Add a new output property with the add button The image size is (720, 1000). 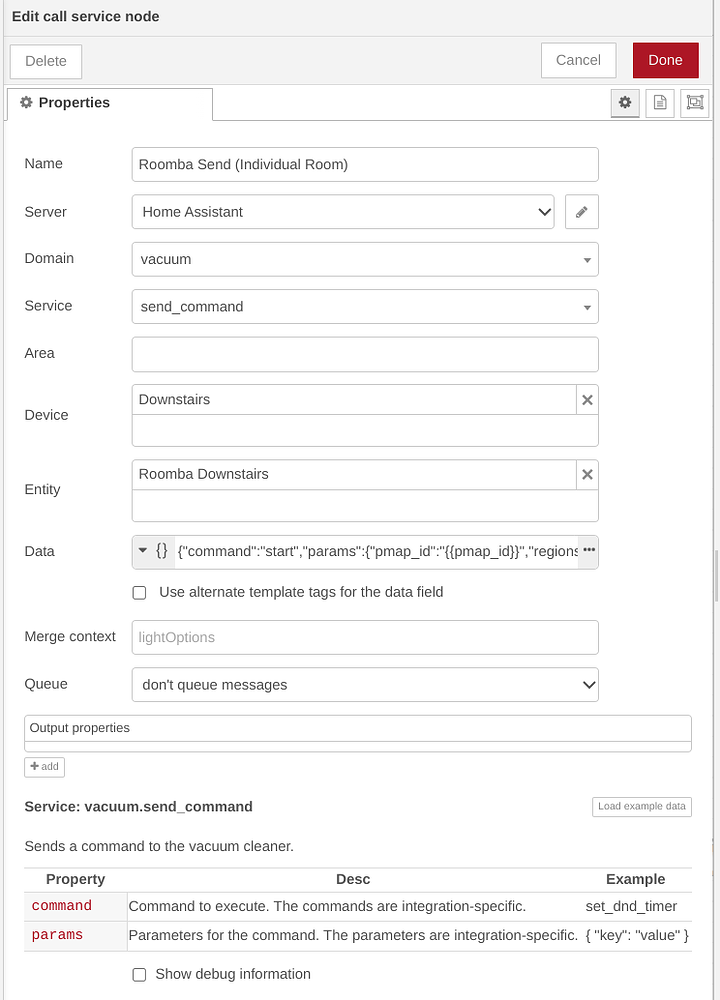tap(44, 766)
